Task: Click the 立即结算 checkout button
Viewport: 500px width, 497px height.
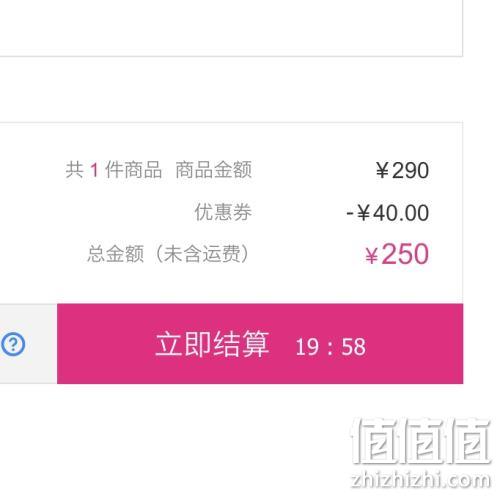Action: (x=260, y=344)
